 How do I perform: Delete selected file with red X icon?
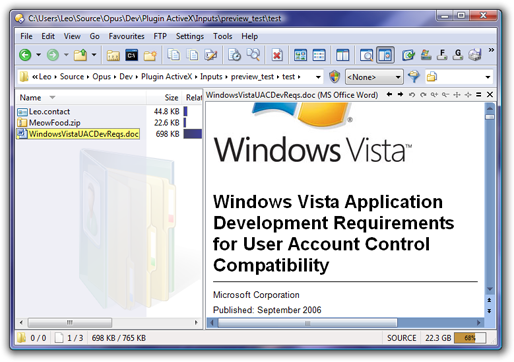(x=277, y=55)
